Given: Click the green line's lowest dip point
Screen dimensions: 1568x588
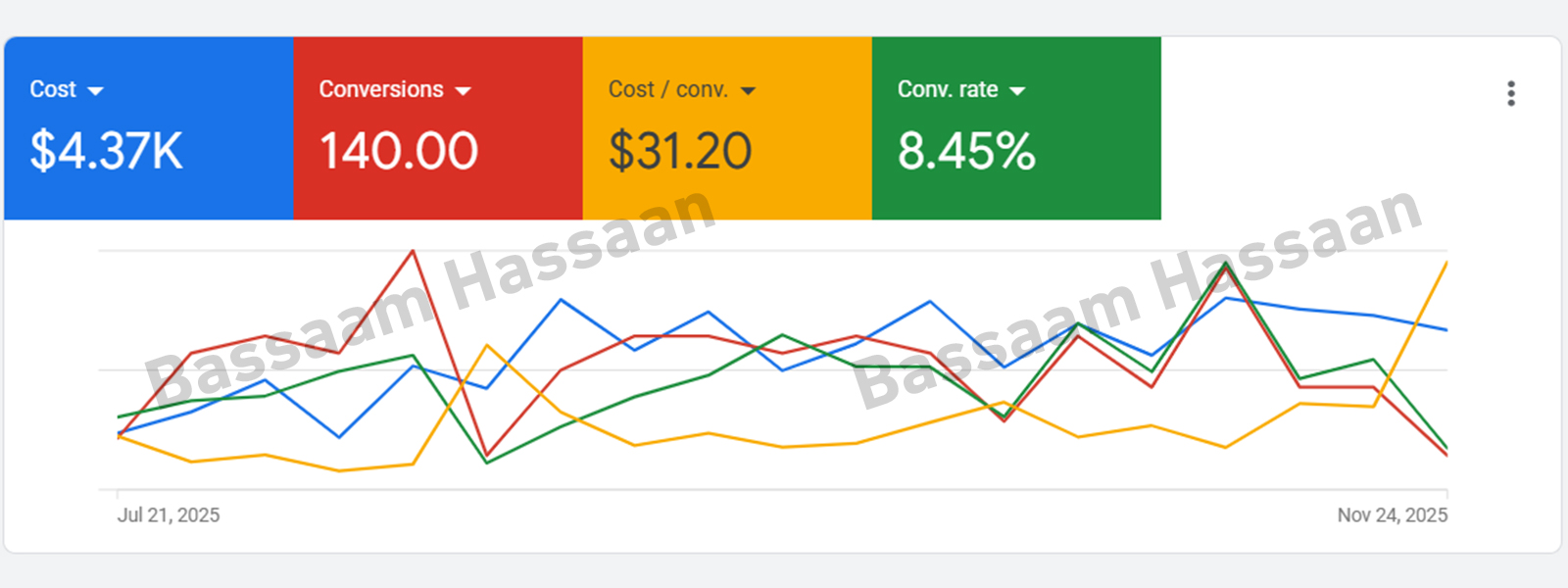Looking at the screenshot, I should click(487, 463).
